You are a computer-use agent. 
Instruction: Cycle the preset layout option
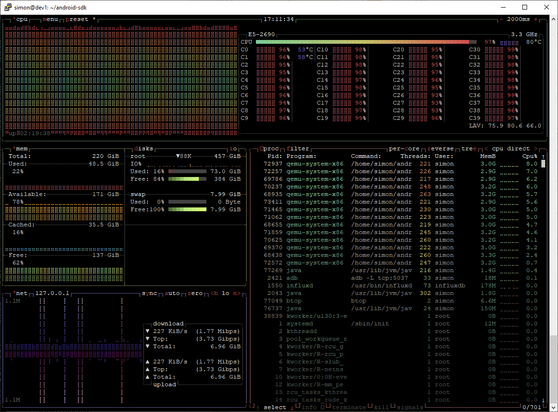click(77, 19)
